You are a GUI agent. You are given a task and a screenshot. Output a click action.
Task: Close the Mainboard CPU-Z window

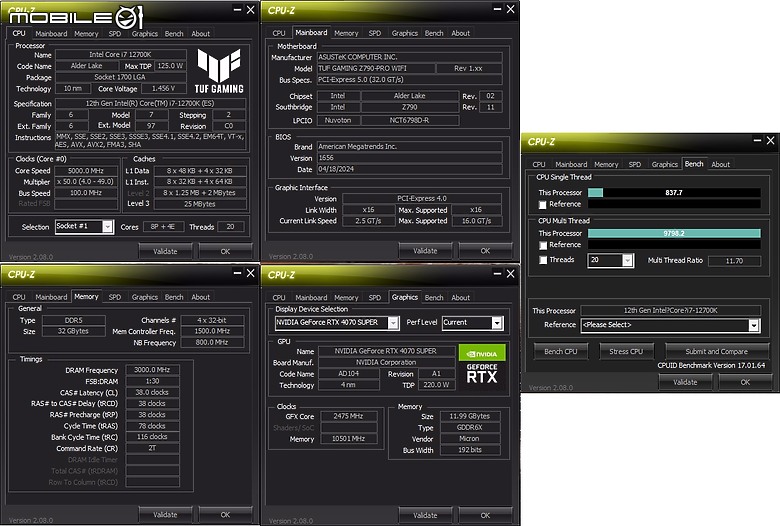click(x=510, y=9)
